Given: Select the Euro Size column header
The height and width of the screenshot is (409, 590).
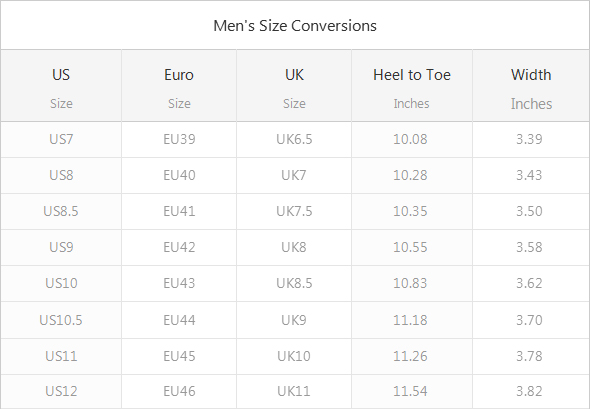Looking at the screenshot, I should [x=179, y=86].
